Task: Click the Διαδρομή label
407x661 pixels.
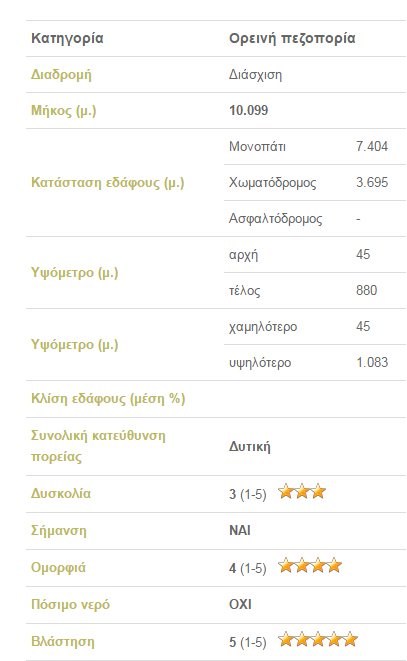Action: [61, 75]
